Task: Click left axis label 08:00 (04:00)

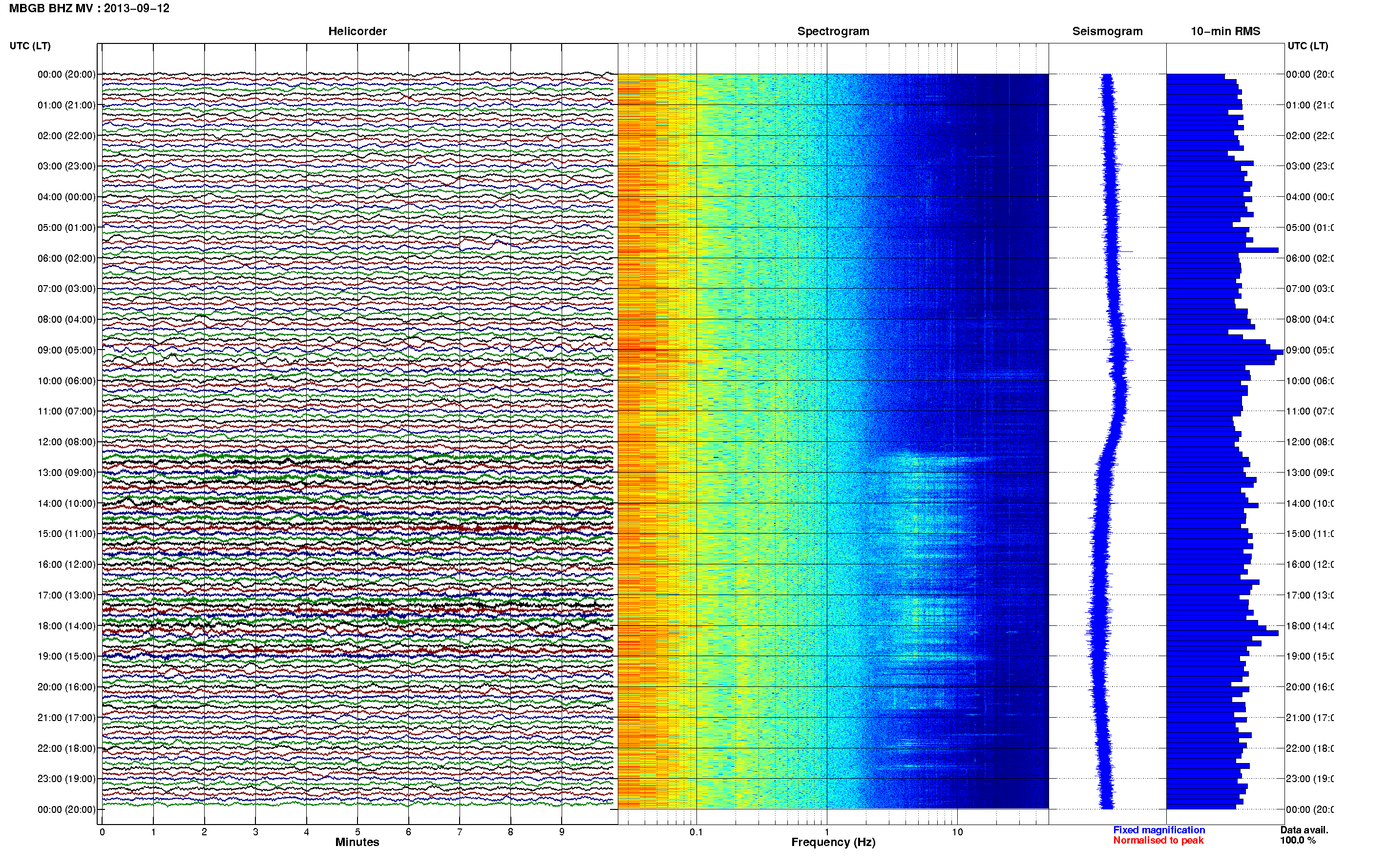Action: pos(66,319)
